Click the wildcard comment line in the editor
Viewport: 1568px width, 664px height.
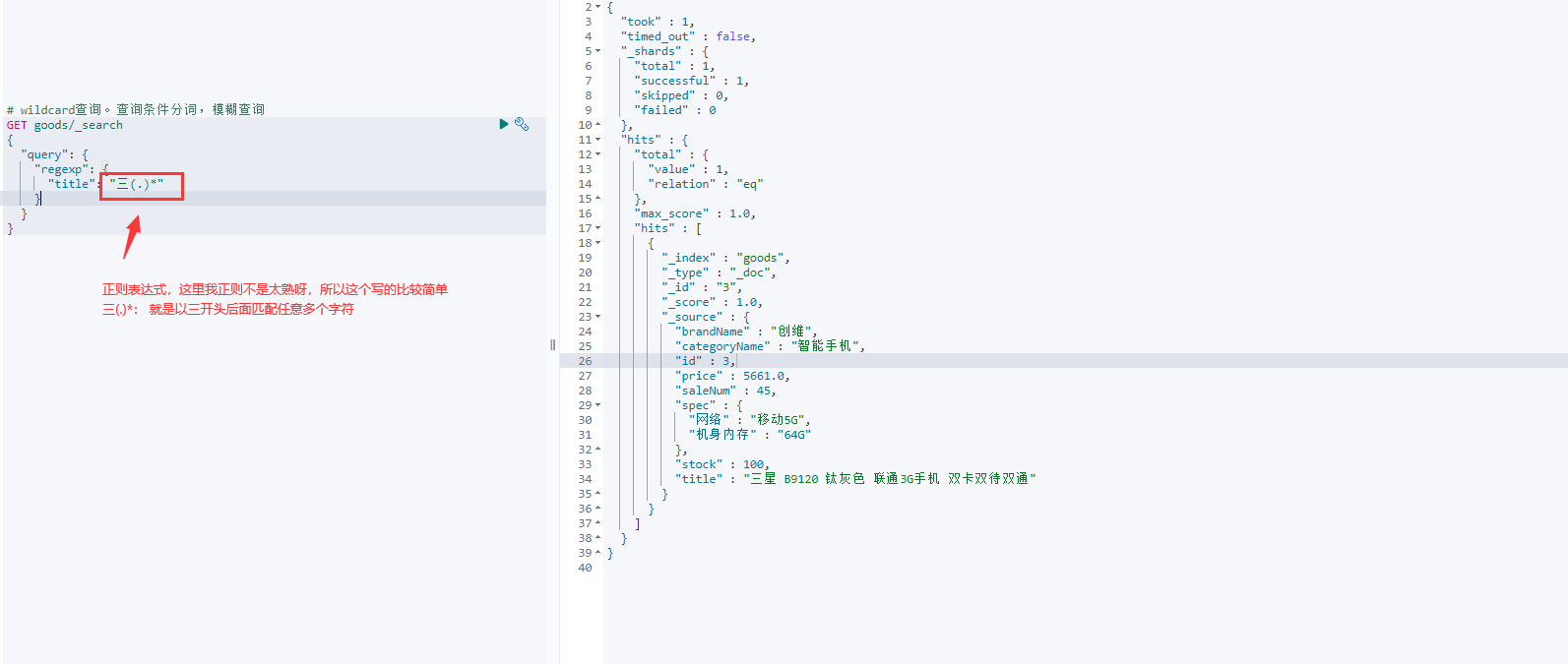coord(136,109)
